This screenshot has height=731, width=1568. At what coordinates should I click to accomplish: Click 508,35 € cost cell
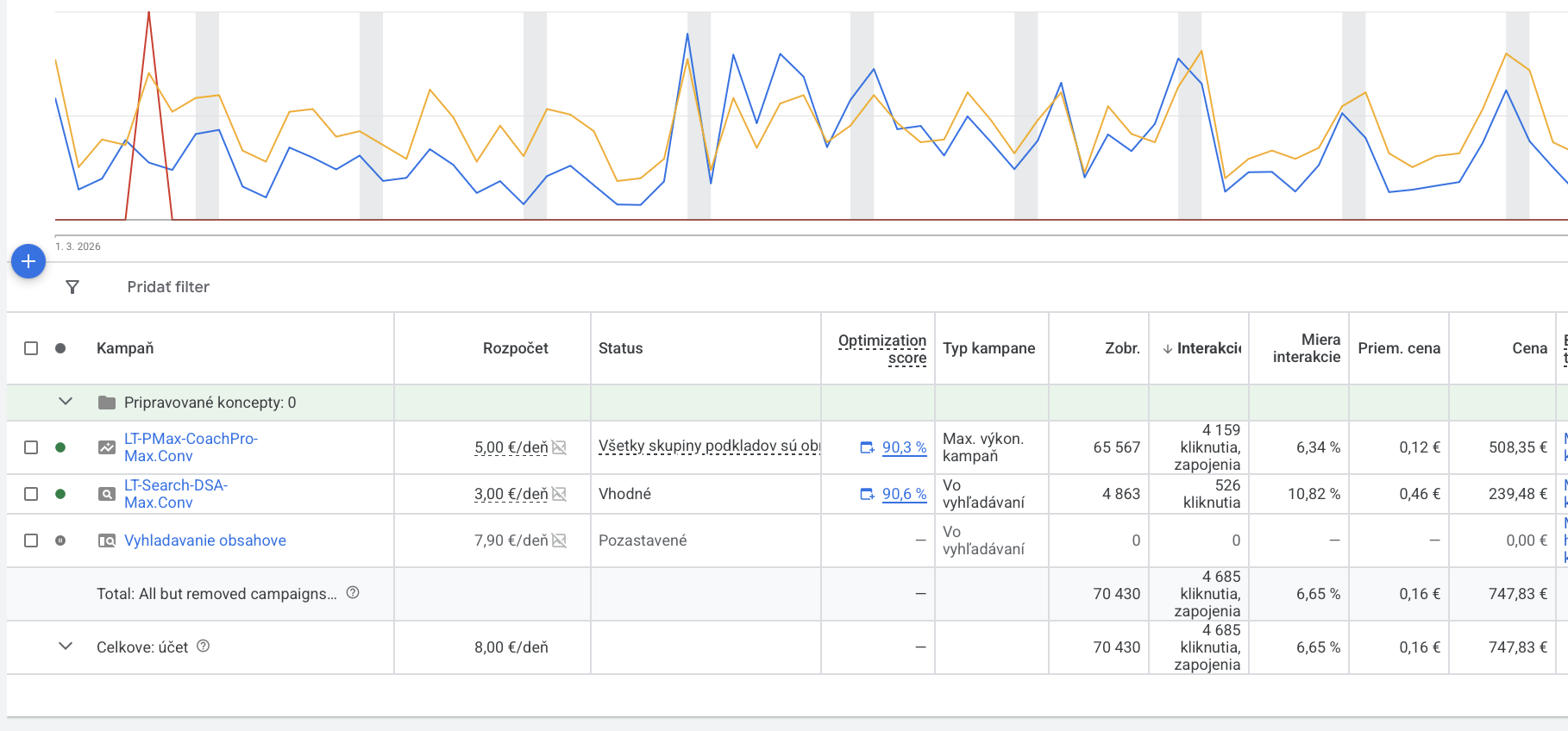1518,447
